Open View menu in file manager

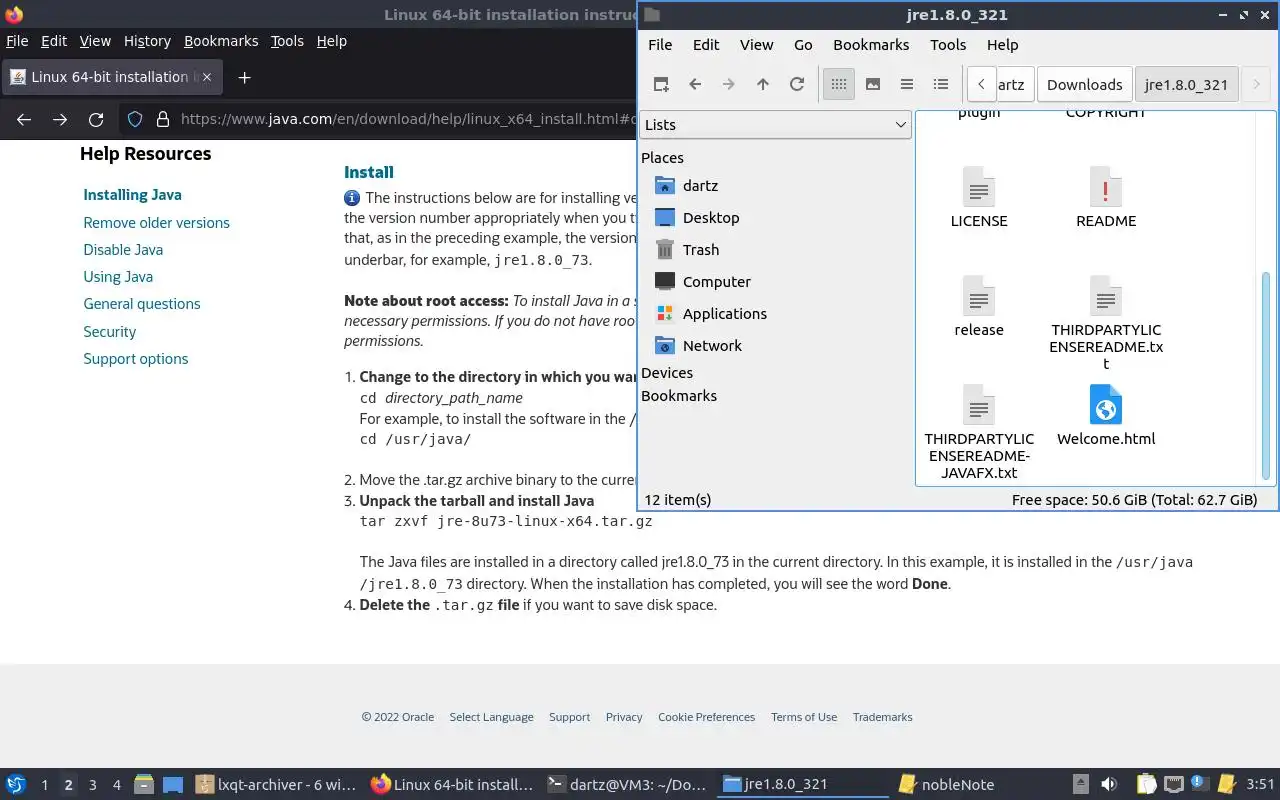click(x=756, y=45)
